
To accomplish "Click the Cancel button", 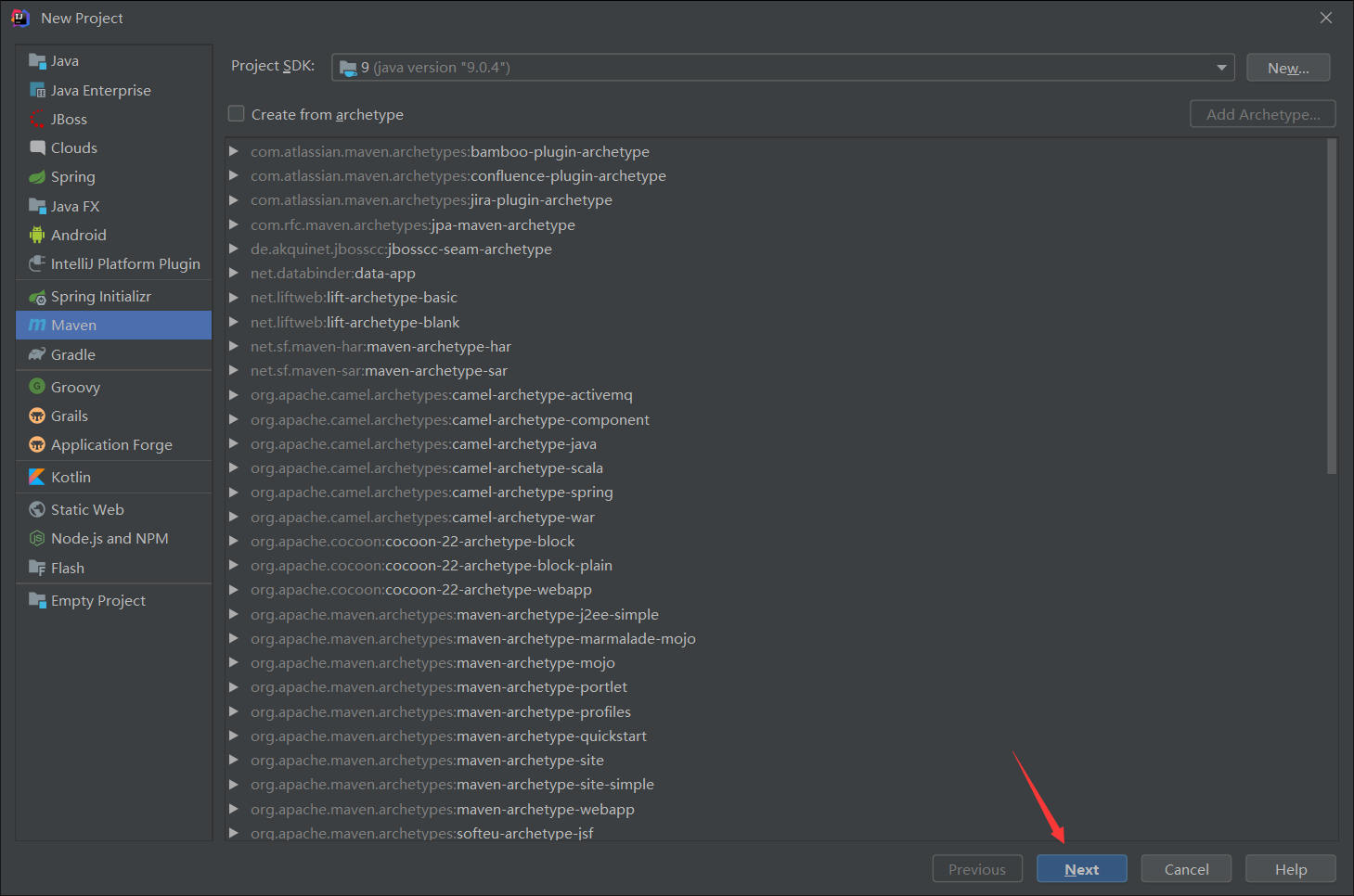I will (1186, 869).
